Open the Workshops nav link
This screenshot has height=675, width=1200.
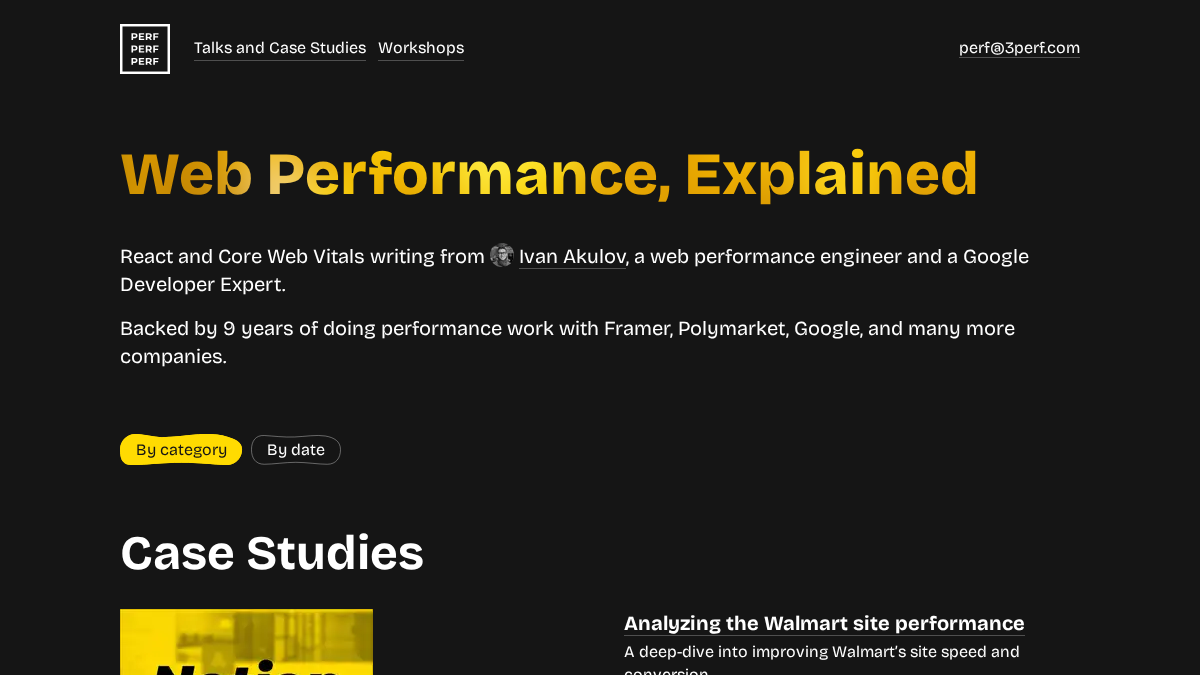point(421,48)
